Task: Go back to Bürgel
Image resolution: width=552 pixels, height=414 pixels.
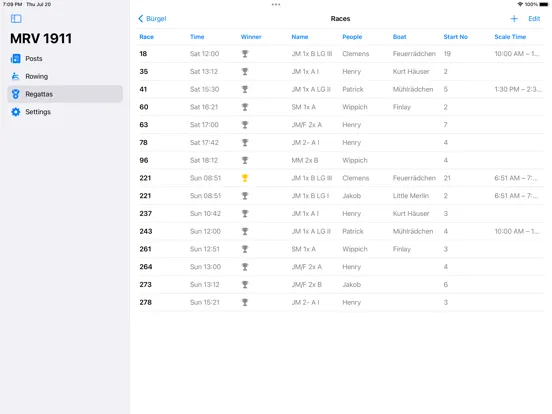Action: pos(152,19)
